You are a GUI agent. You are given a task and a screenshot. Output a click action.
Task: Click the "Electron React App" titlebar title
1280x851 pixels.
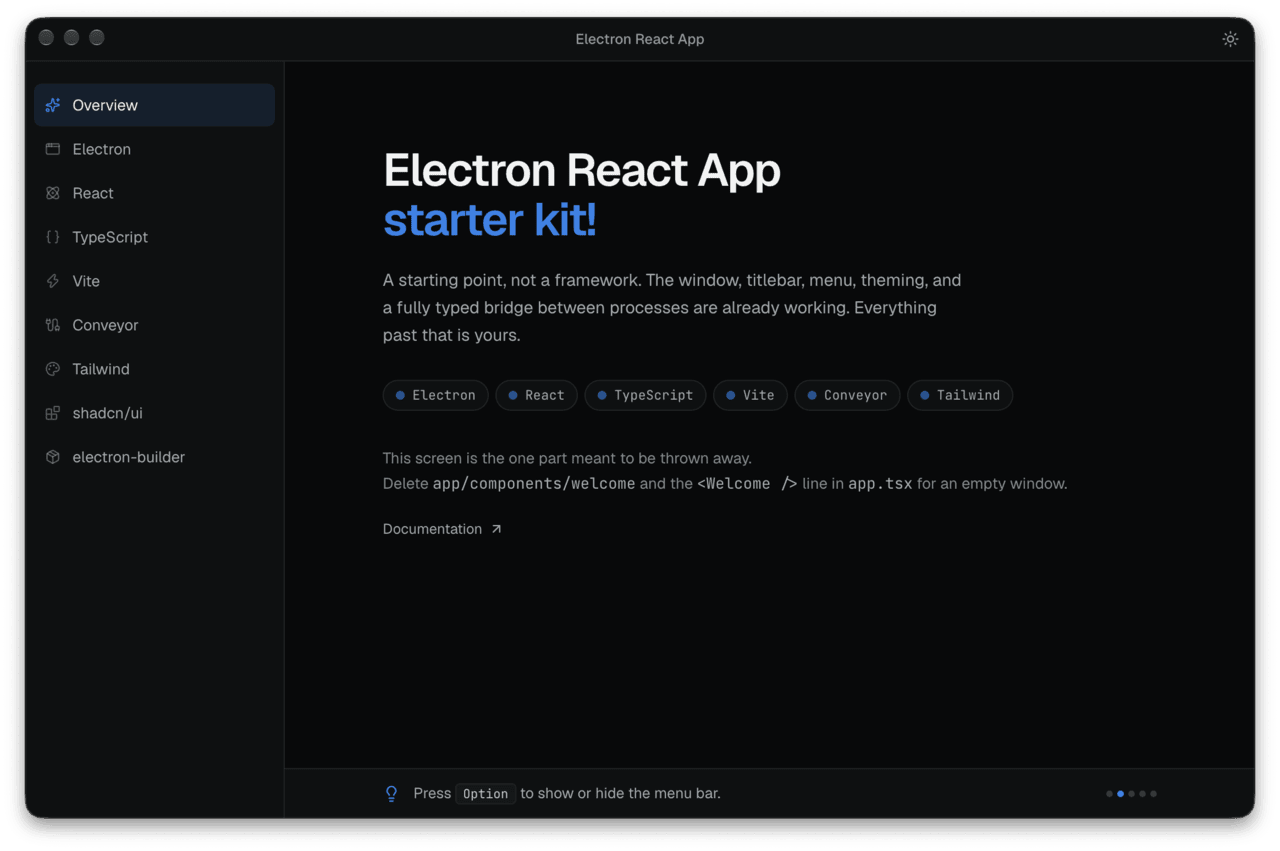pos(640,39)
